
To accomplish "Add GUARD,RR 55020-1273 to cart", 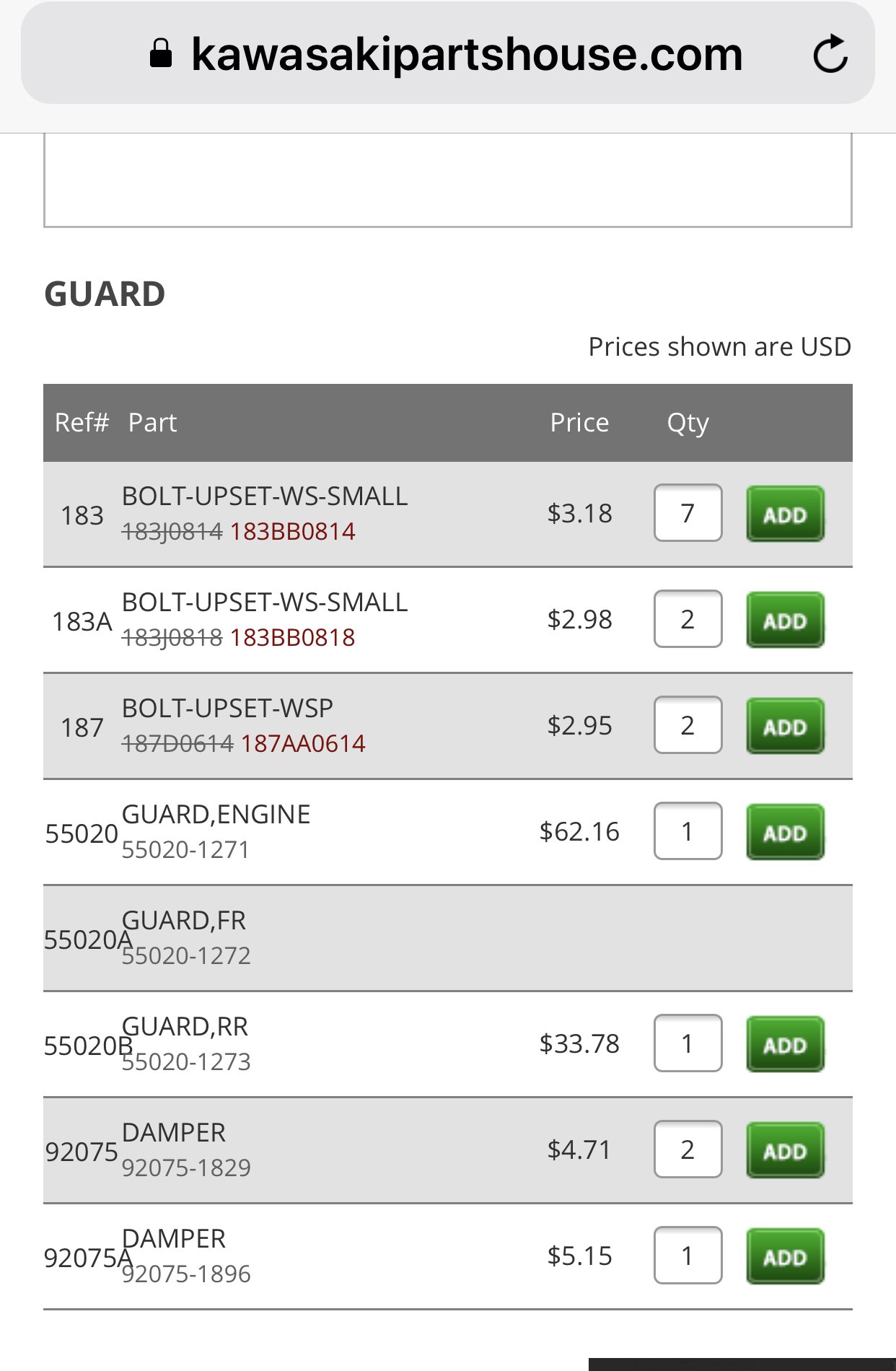I will point(785,1044).
